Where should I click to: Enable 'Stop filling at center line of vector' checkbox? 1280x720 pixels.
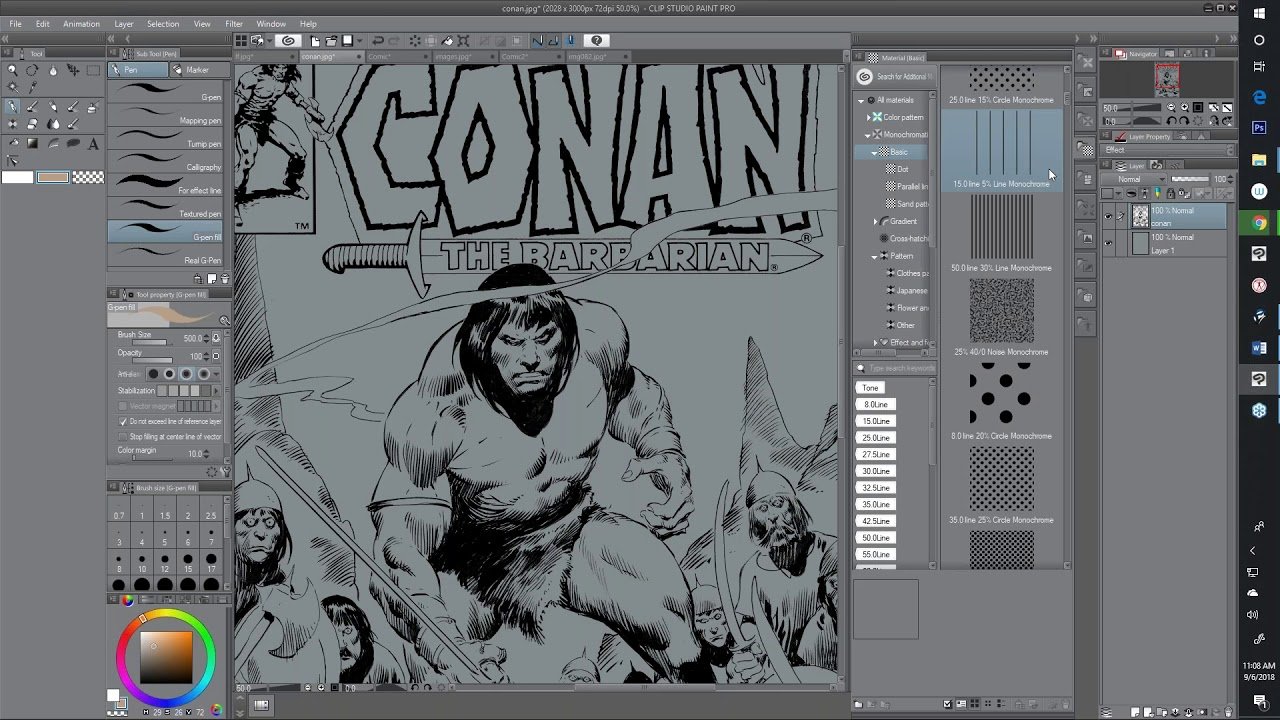click(123, 437)
